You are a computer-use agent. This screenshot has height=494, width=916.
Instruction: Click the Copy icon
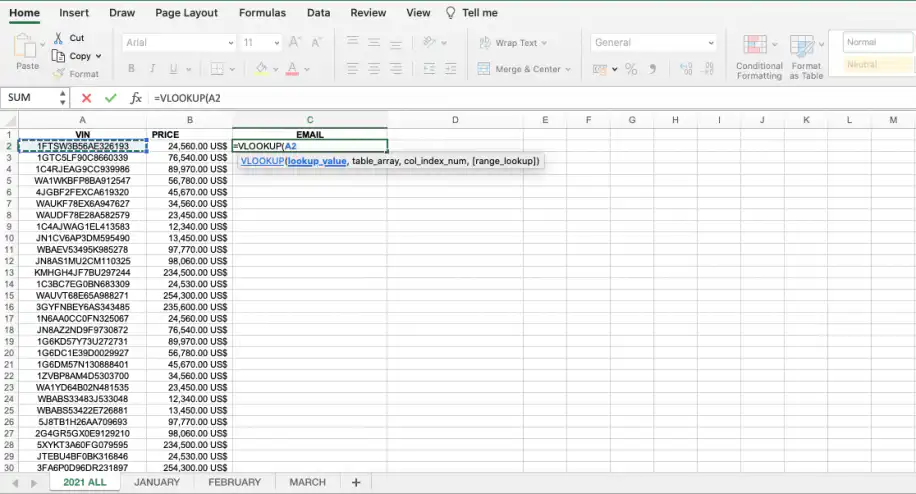point(58,56)
